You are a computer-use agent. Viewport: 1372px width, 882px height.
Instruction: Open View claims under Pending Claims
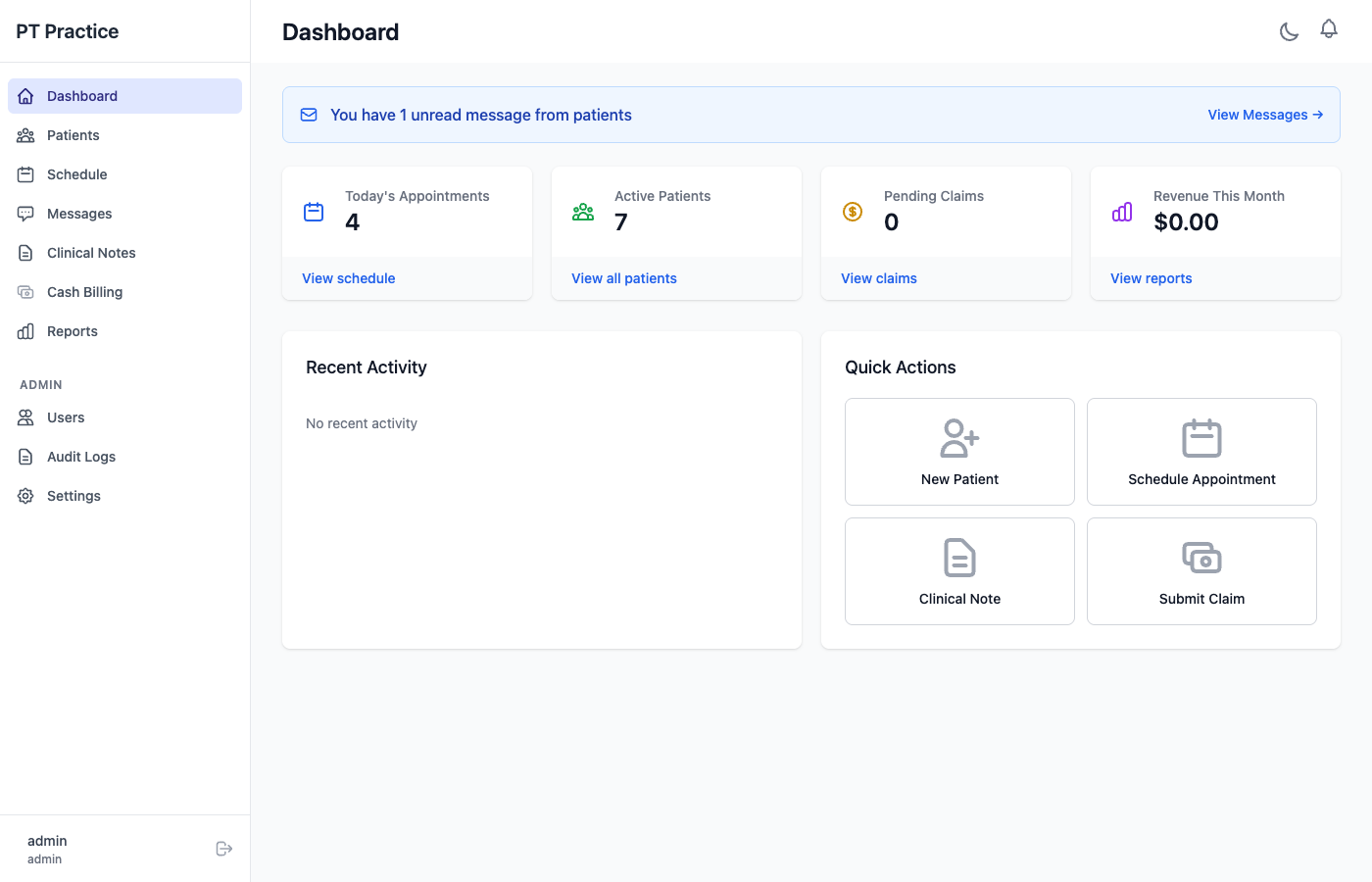coord(878,278)
